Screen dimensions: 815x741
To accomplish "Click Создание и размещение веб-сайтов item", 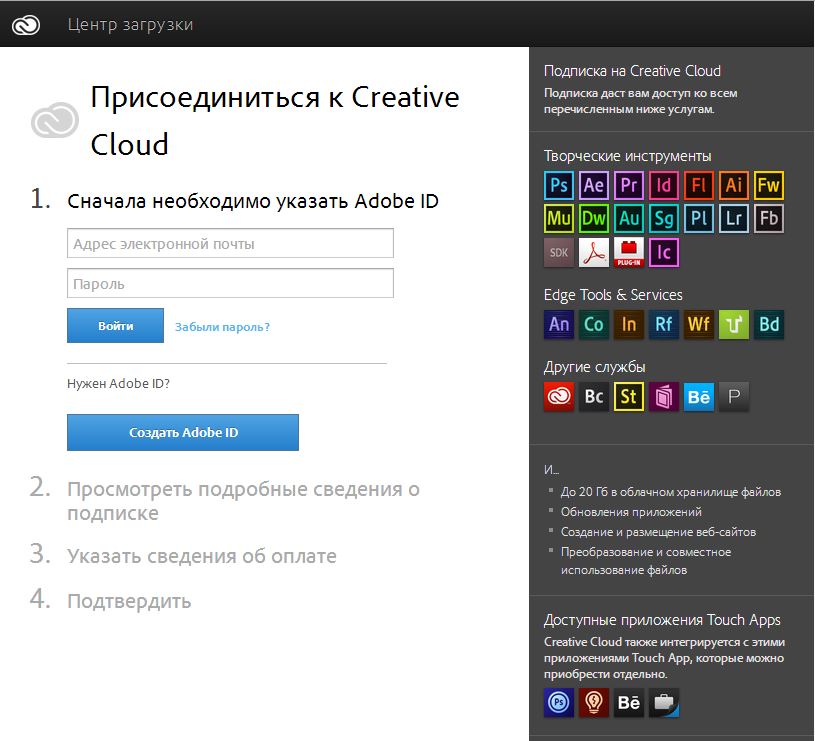I will 658,532.
